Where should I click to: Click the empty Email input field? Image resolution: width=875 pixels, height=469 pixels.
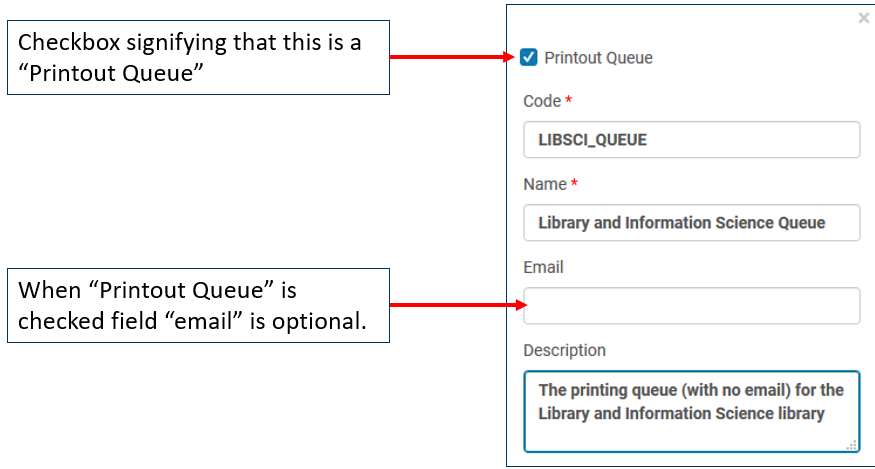coord(691,306)
